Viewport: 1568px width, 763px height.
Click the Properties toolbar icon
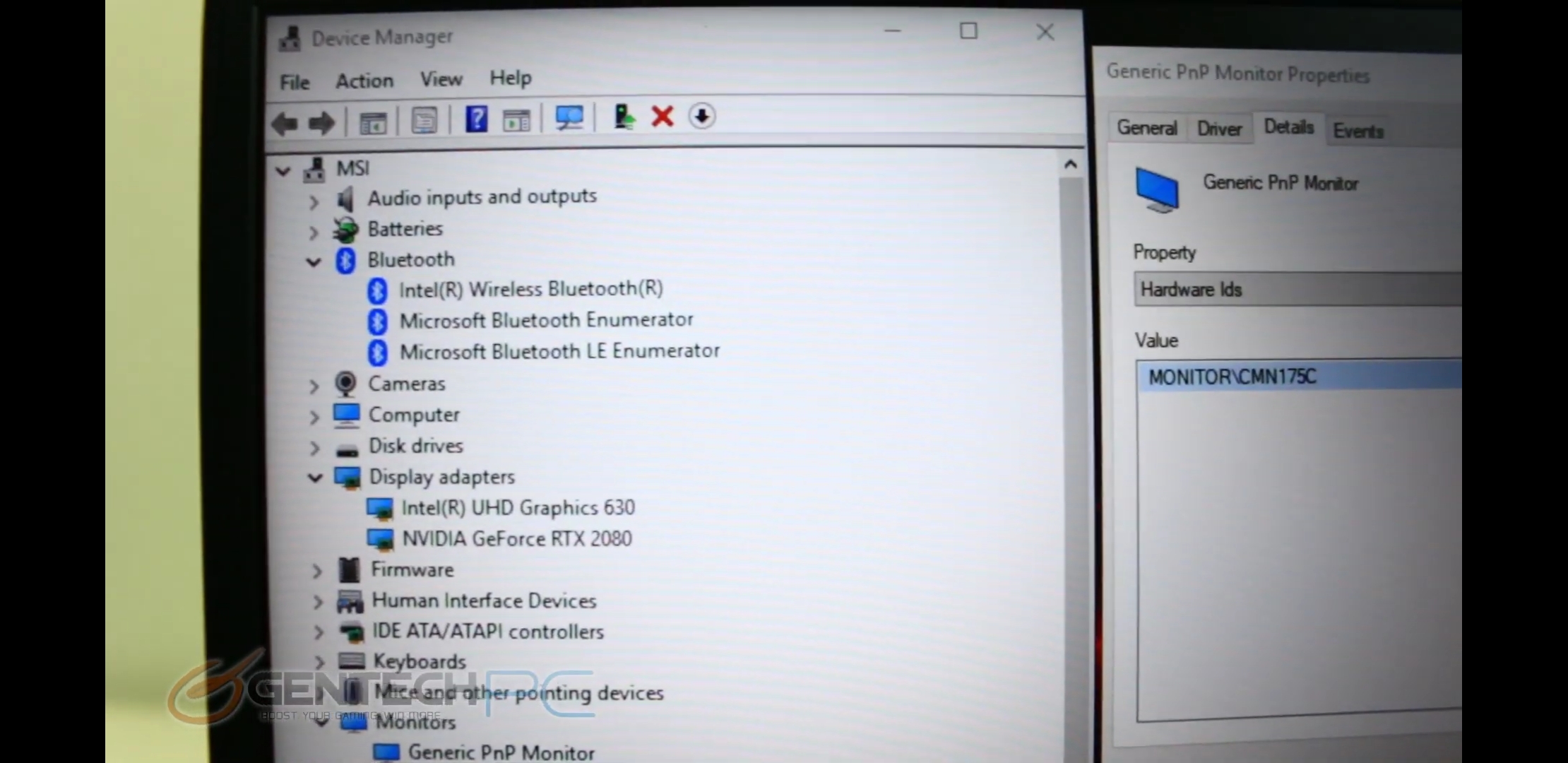(424, 122)
